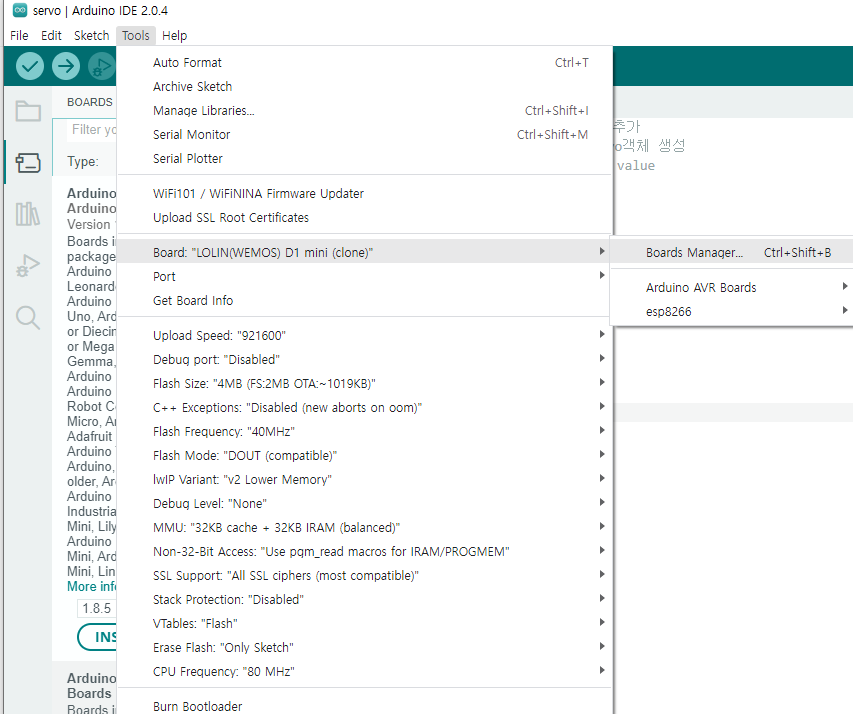Click the BOARDS panel heading
Screen dimensions: 853x714
(90, 102)
